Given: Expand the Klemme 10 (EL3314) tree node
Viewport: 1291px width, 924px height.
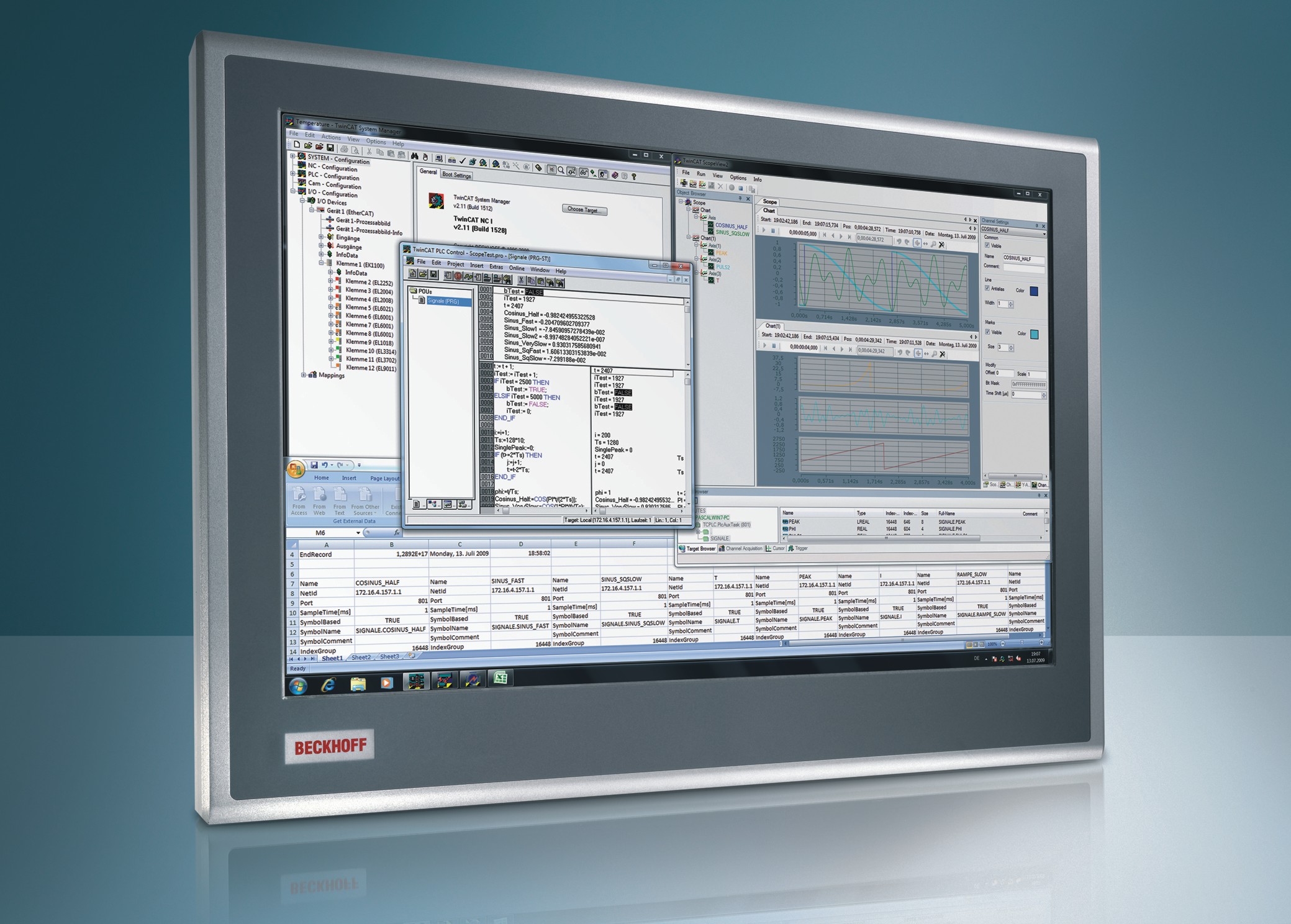Looking at the screenshot, I should pos(331,350).
